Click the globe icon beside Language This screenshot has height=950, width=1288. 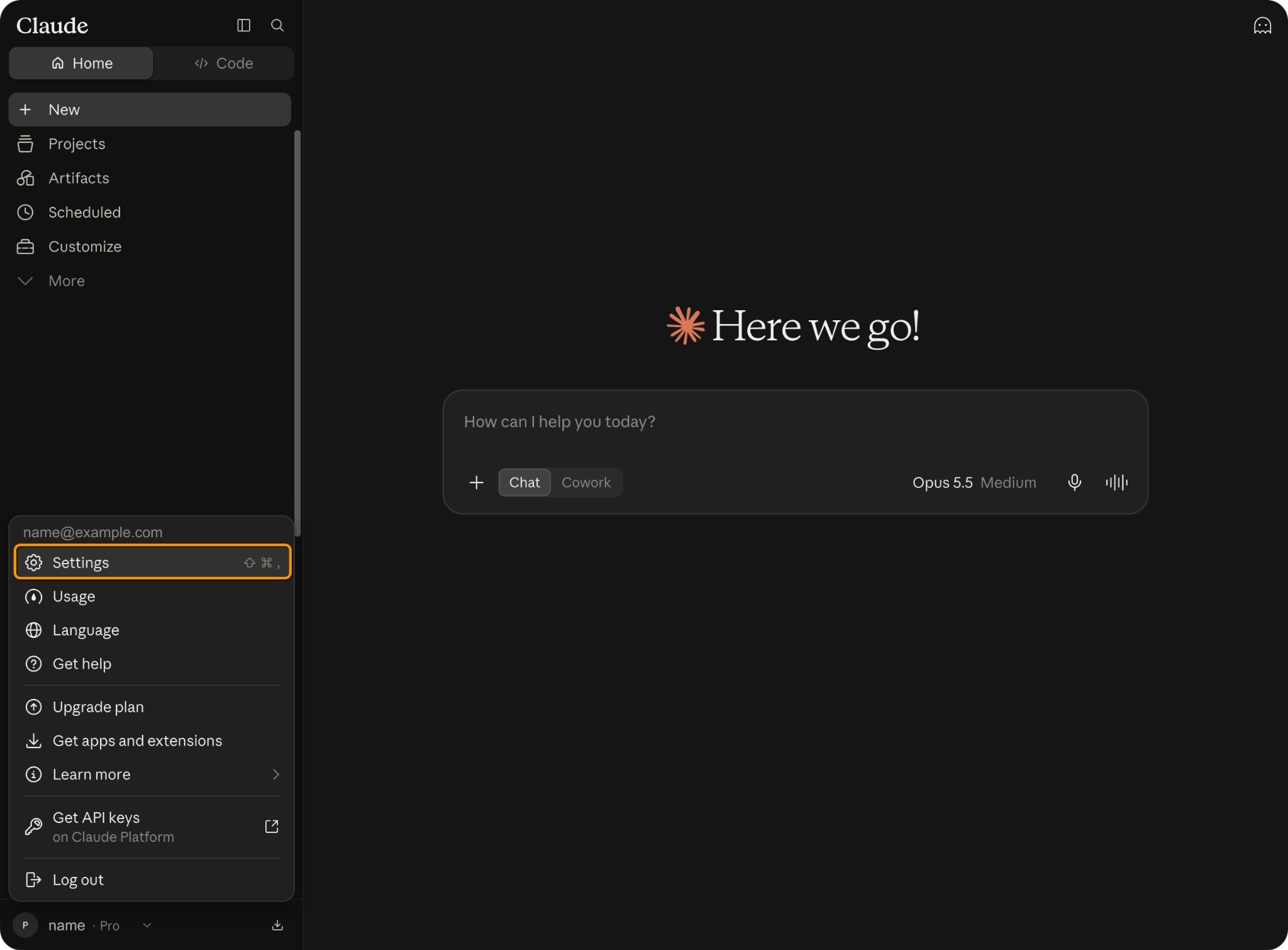[x=33, y=630]
